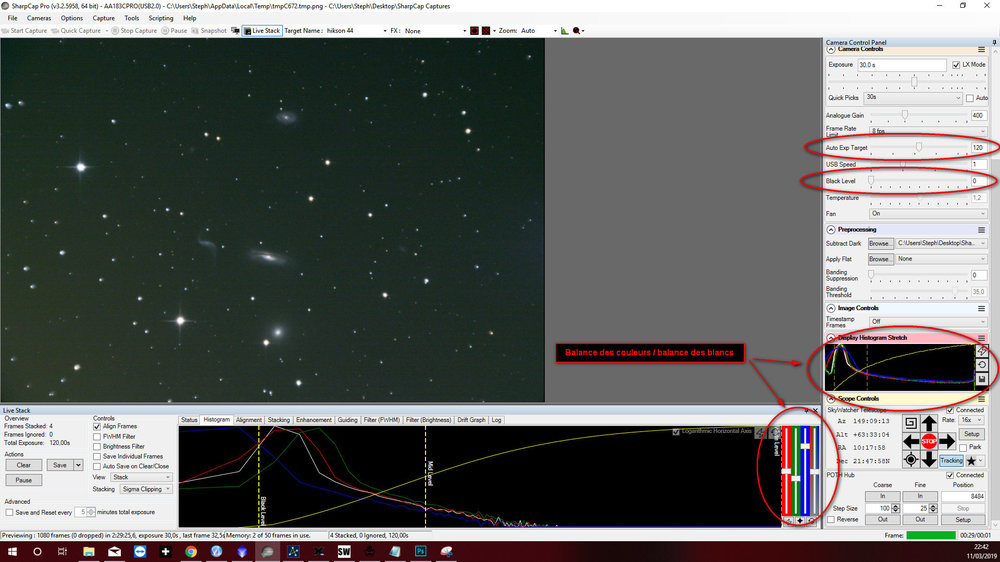This screenshot has width=1000, height=562.
Task: Click the red STOP button in Scope Controls
Action: [x=929, y=441]
